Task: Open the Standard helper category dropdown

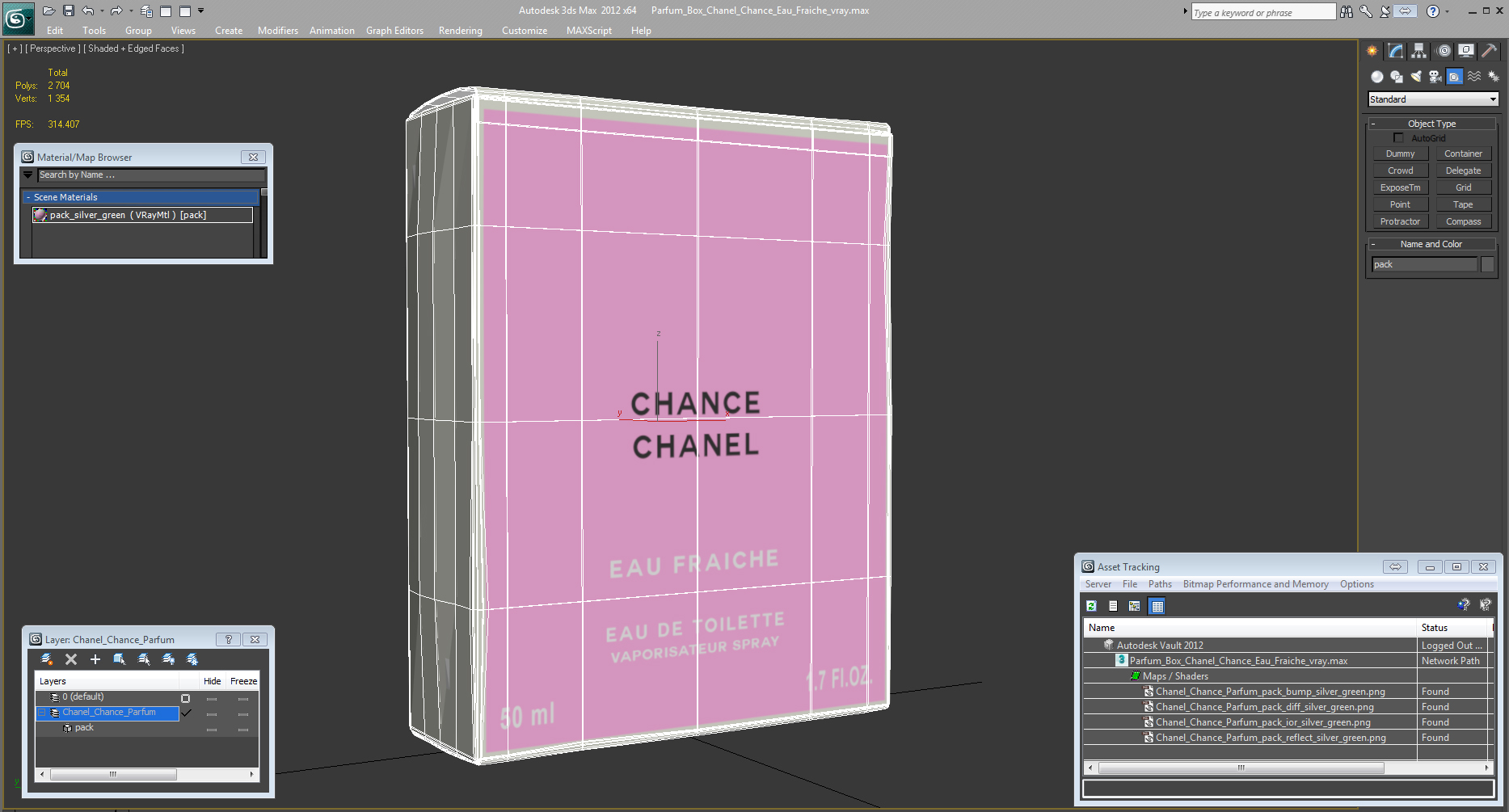Action: (1433, 99)
